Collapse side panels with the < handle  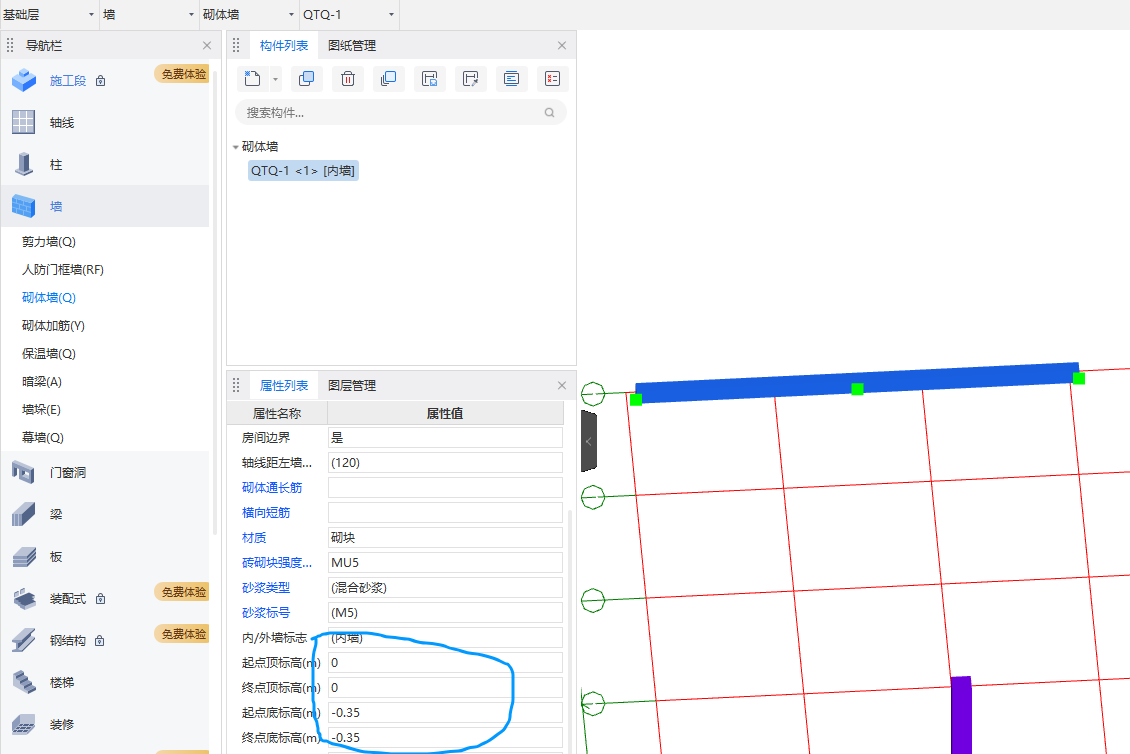(x=589, y=441)
